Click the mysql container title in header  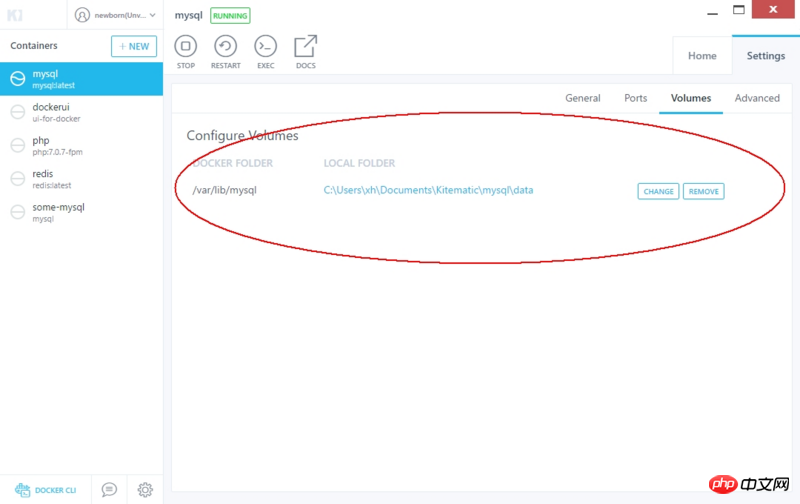click(x=188, y=15)
